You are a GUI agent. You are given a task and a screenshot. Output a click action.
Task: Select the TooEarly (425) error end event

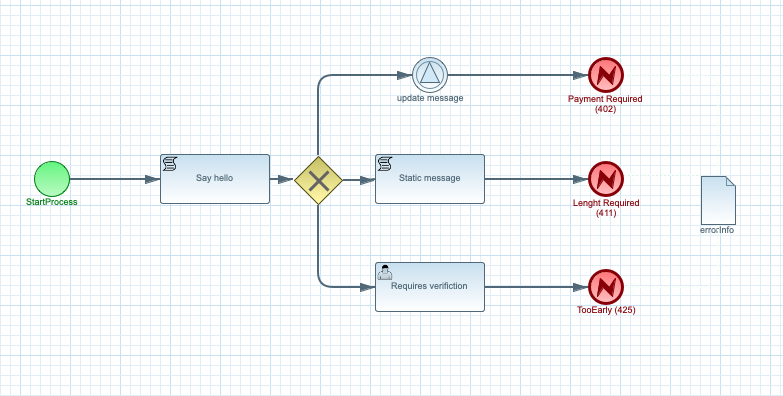(x=606, y=287)
